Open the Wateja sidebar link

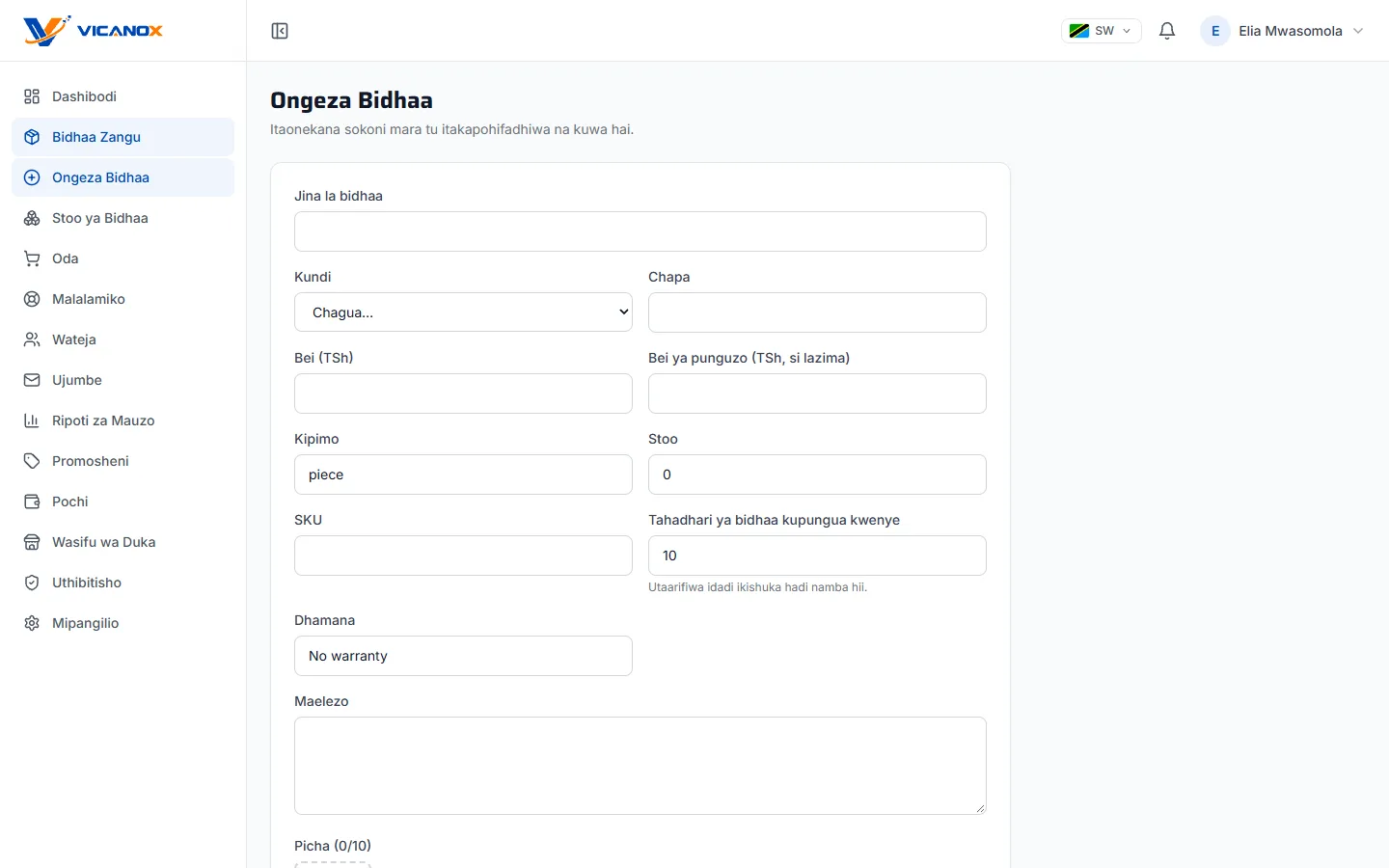[x=123, y=339]
